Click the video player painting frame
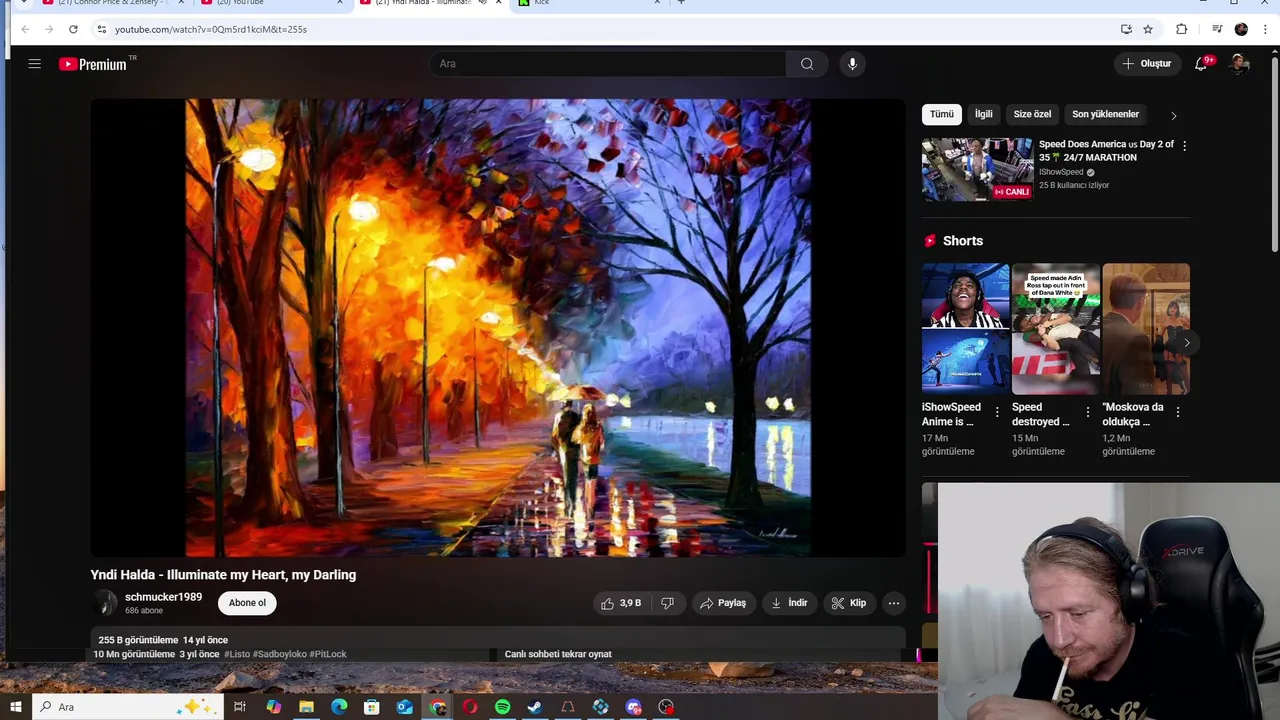1280x720 pixels. (x=498, y=328)
